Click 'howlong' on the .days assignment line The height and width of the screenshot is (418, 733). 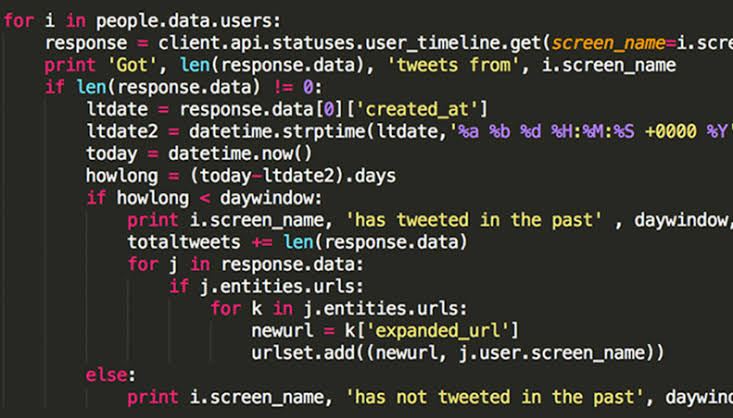pyautogui.click(x=122, y=176)
